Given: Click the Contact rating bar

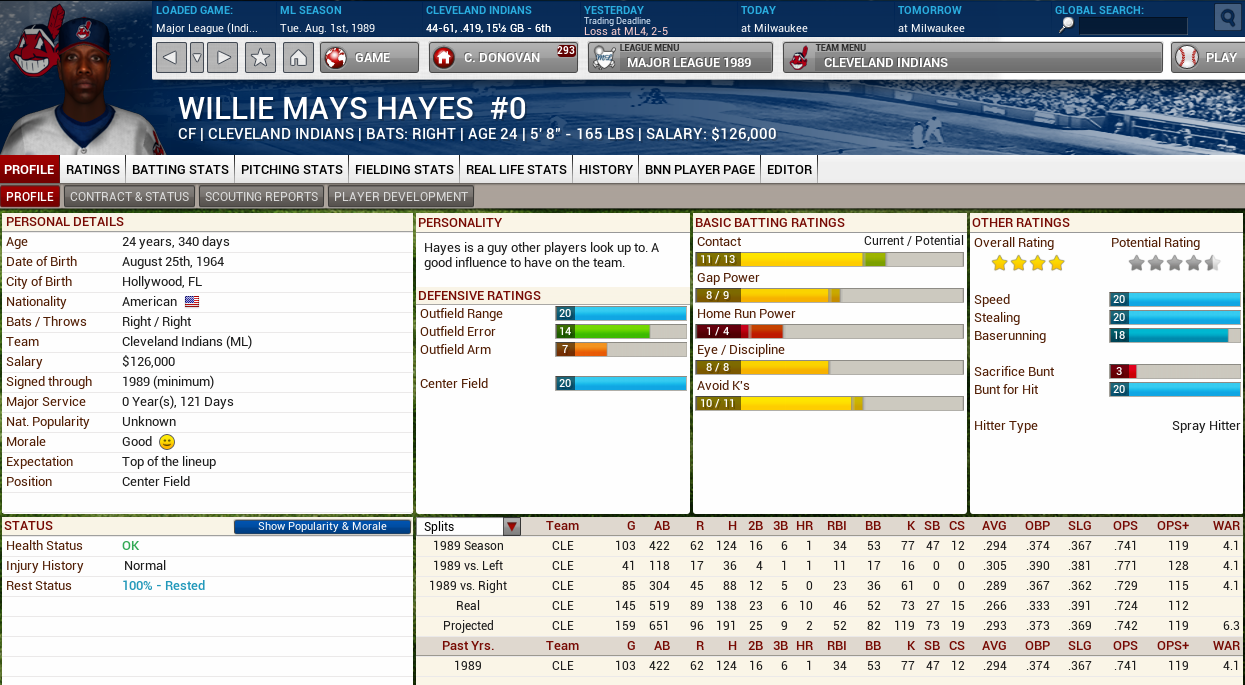Looking at the screenshot, I should click(x=829, y=259).
